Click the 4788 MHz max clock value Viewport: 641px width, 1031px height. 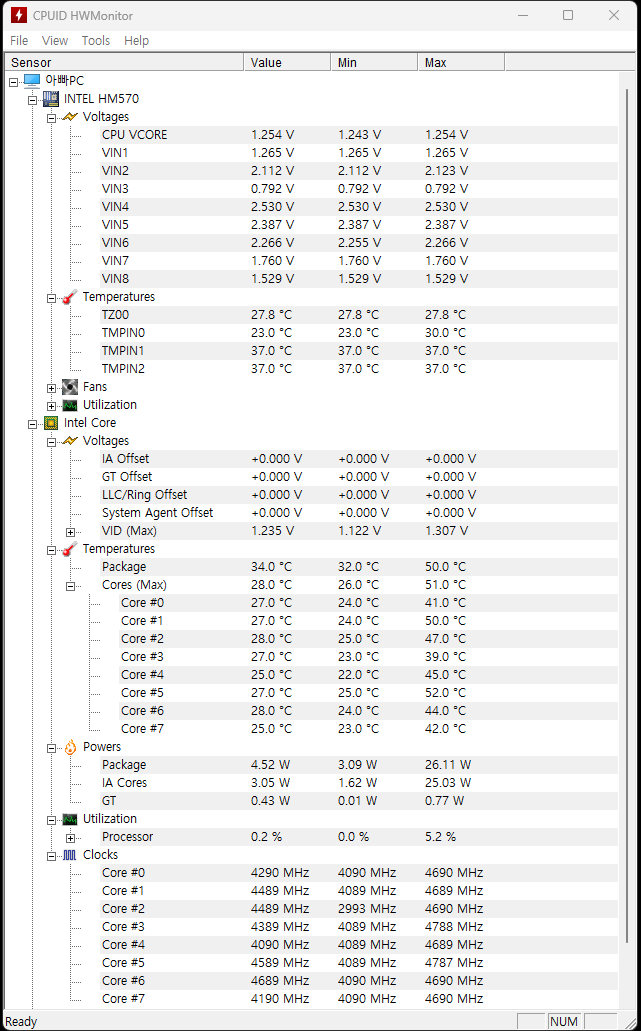coord(454,926)
